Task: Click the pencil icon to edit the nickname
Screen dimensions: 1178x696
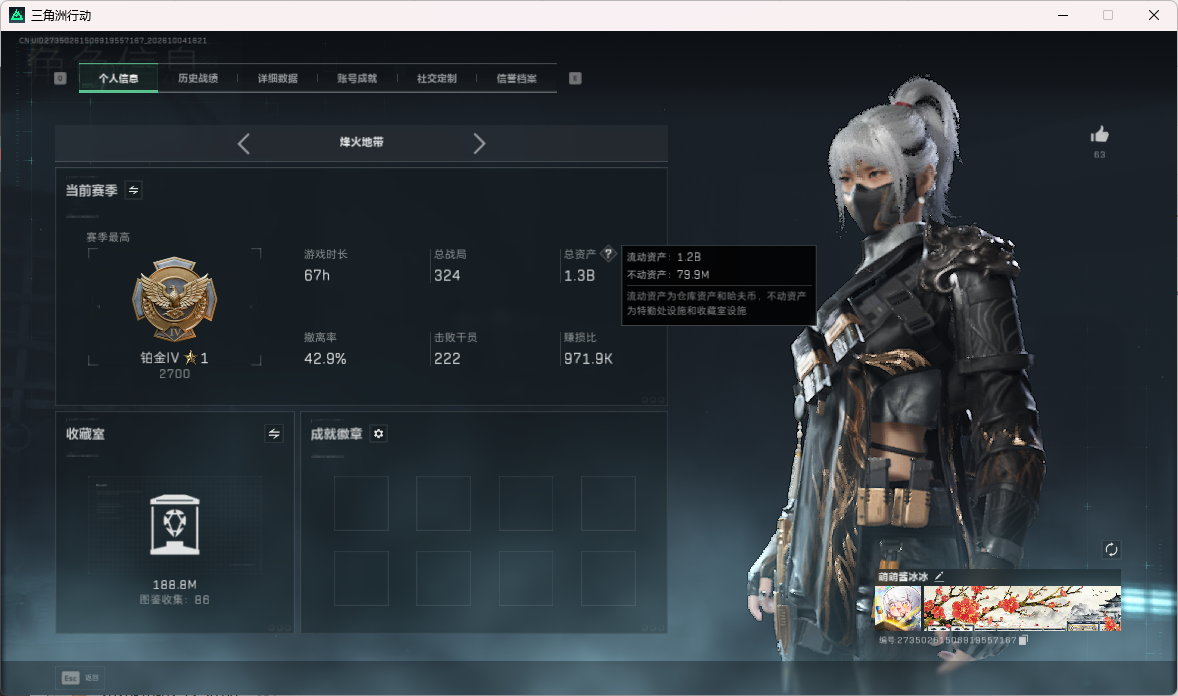Action: [x=939, y=576]
